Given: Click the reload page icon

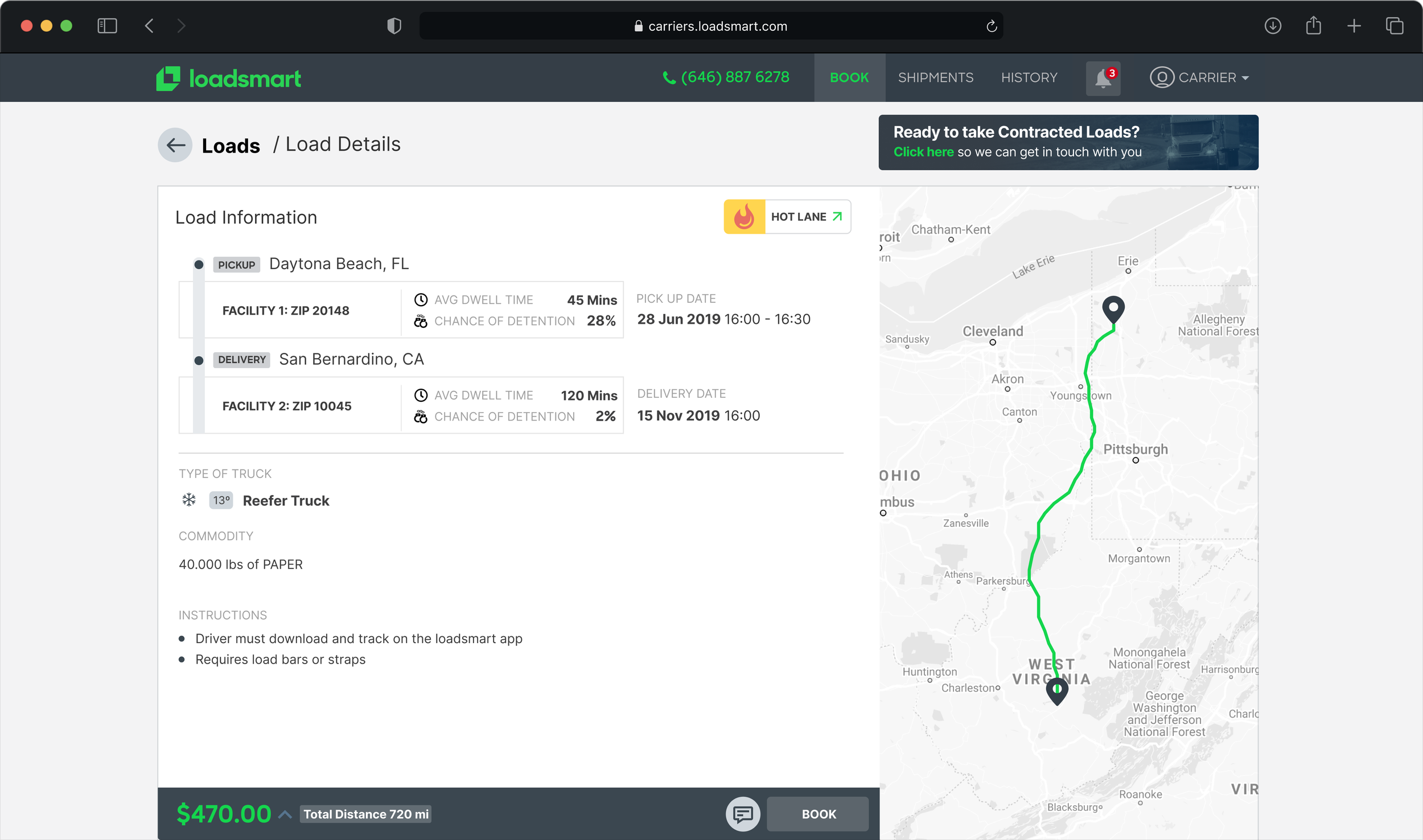Looking at the screenshot, I should 991,26.
